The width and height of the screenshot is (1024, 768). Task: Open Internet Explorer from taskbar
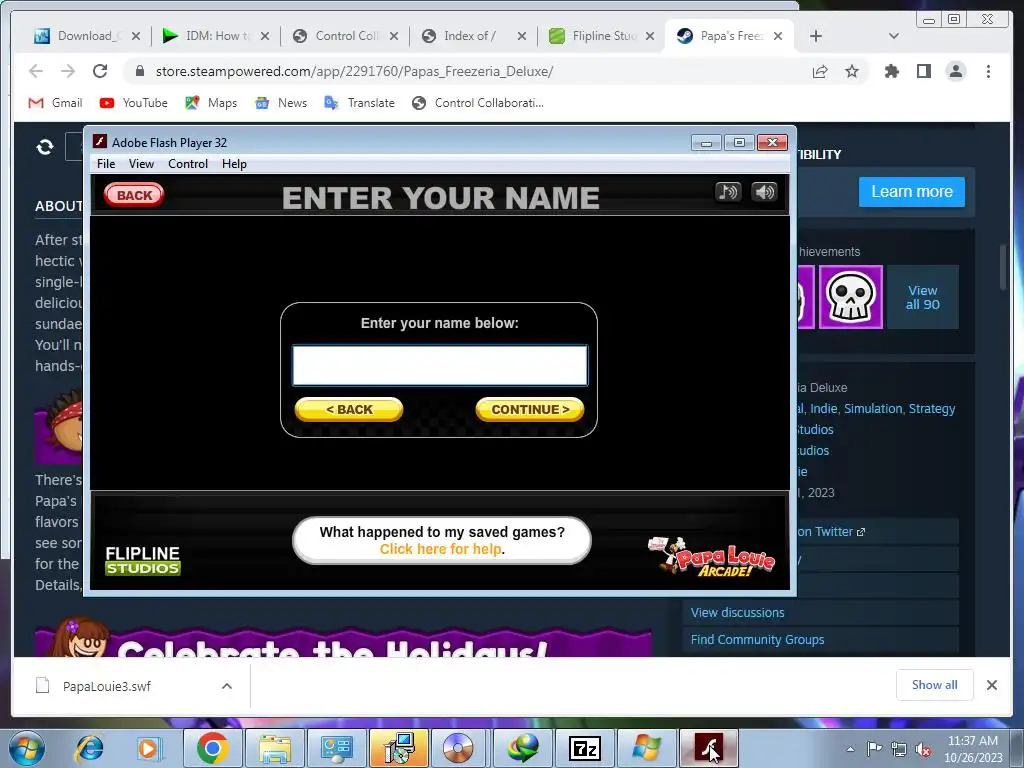click(x=89, y=748)
